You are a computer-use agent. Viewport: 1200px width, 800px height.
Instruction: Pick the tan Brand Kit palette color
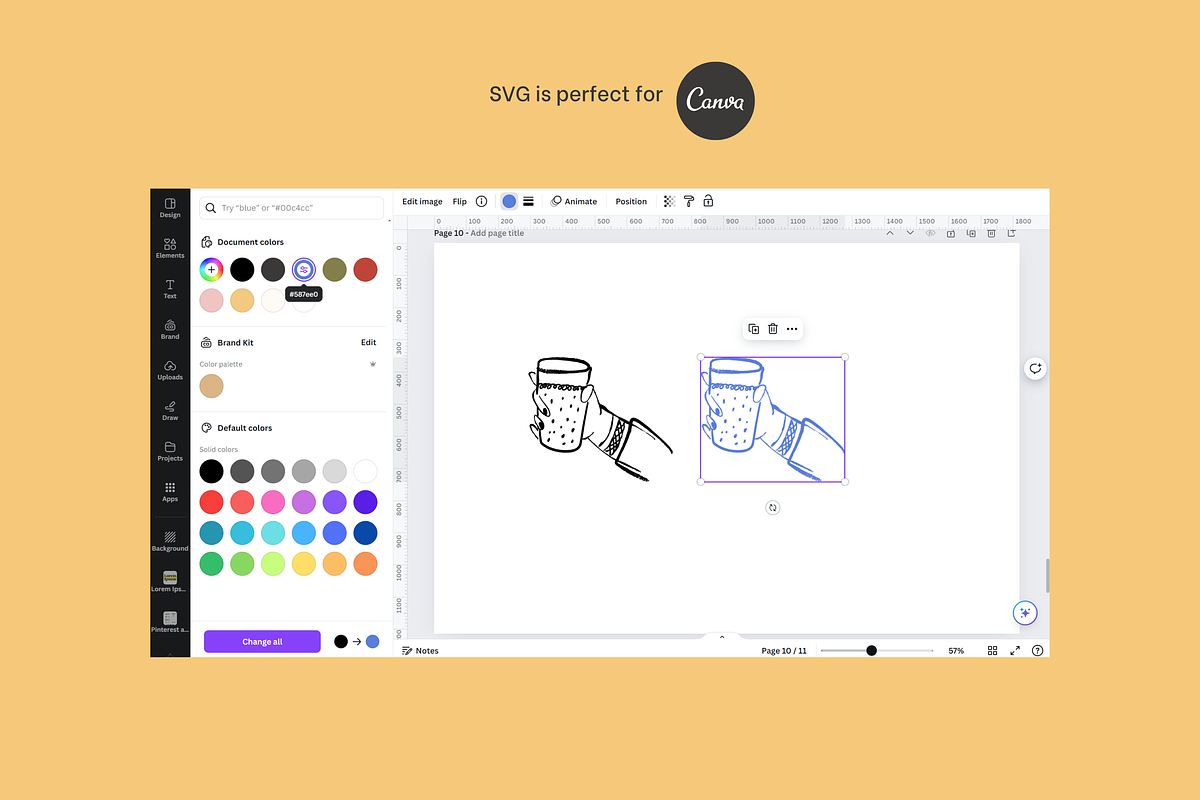[x=211, y=386]
